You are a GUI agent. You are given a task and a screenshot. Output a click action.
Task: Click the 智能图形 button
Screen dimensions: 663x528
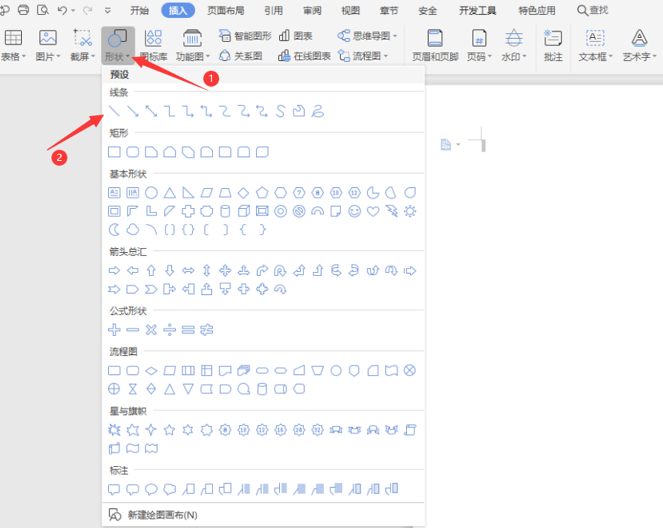[x=245, y=36]
